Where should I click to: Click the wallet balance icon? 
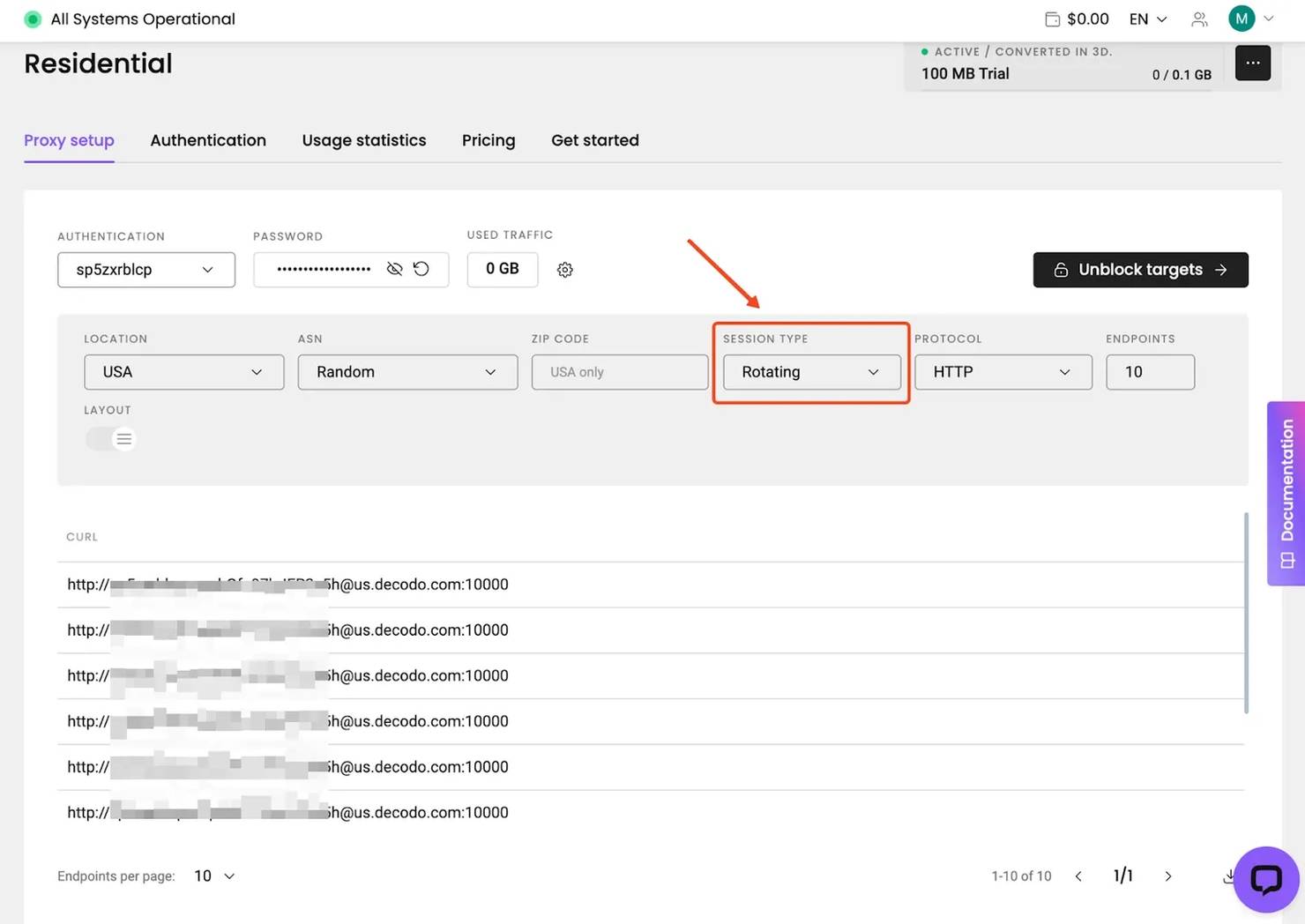tap(1052, 19)
